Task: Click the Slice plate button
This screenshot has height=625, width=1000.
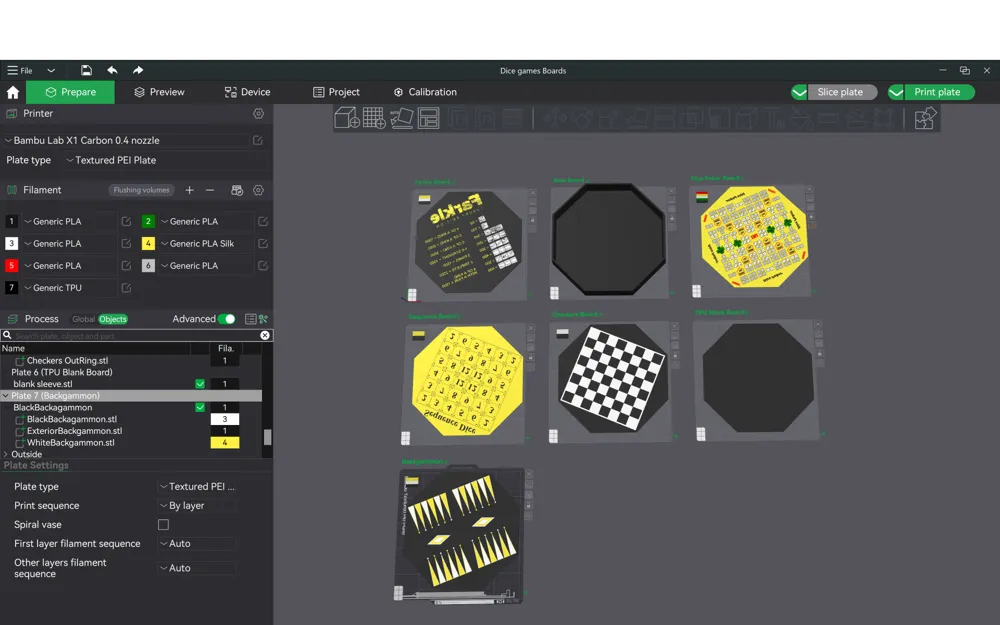Action: point(841,92)
